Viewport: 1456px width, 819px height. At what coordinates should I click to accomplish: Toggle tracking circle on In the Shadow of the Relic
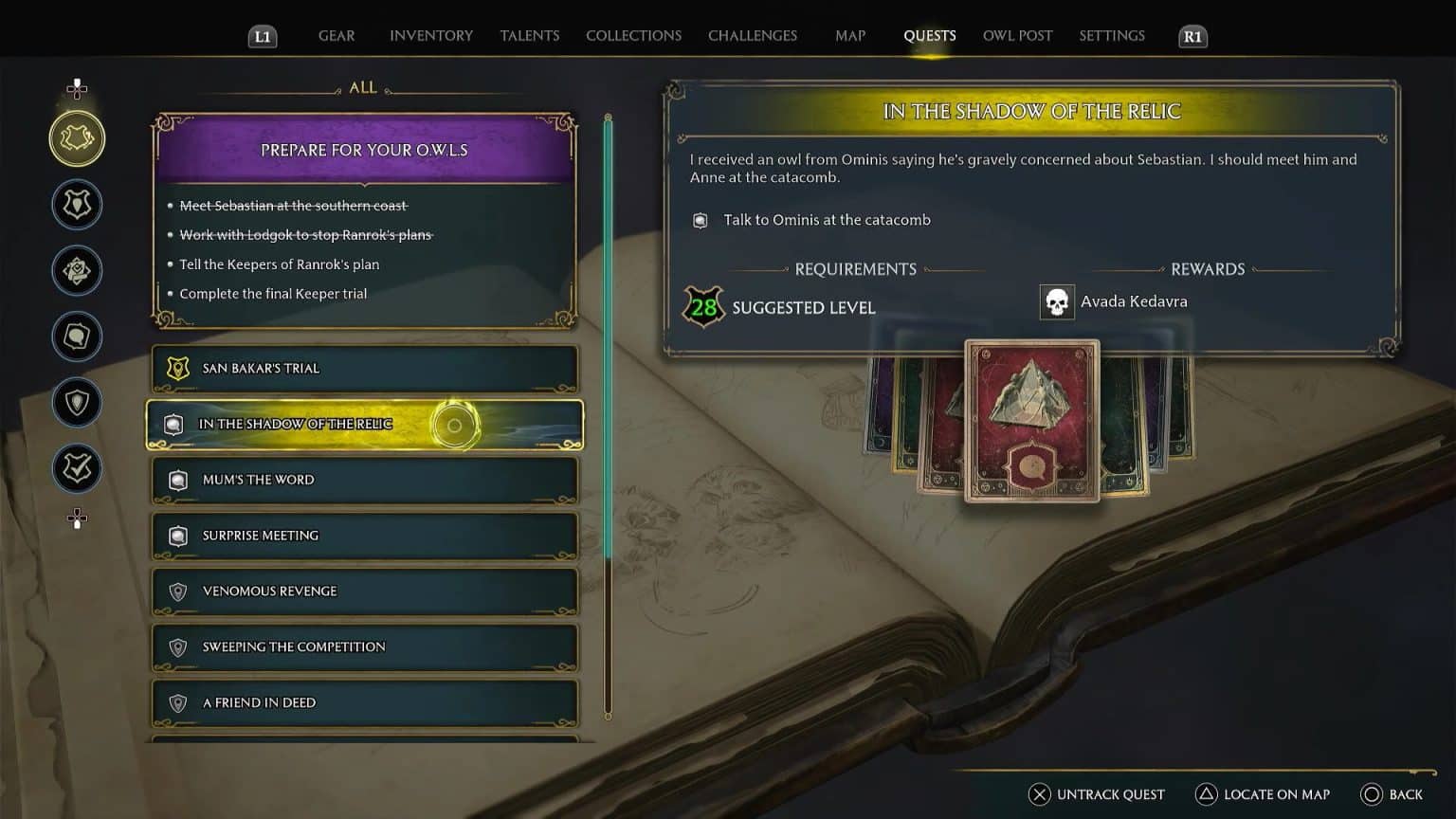coord(454,425)
